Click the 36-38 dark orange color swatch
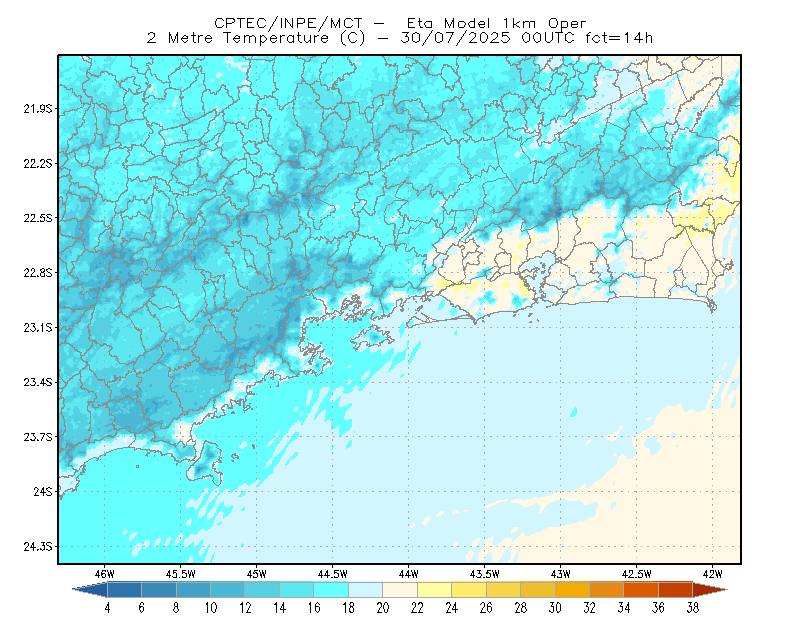Screen dimensions: 800x618 [x=676, y=590]
